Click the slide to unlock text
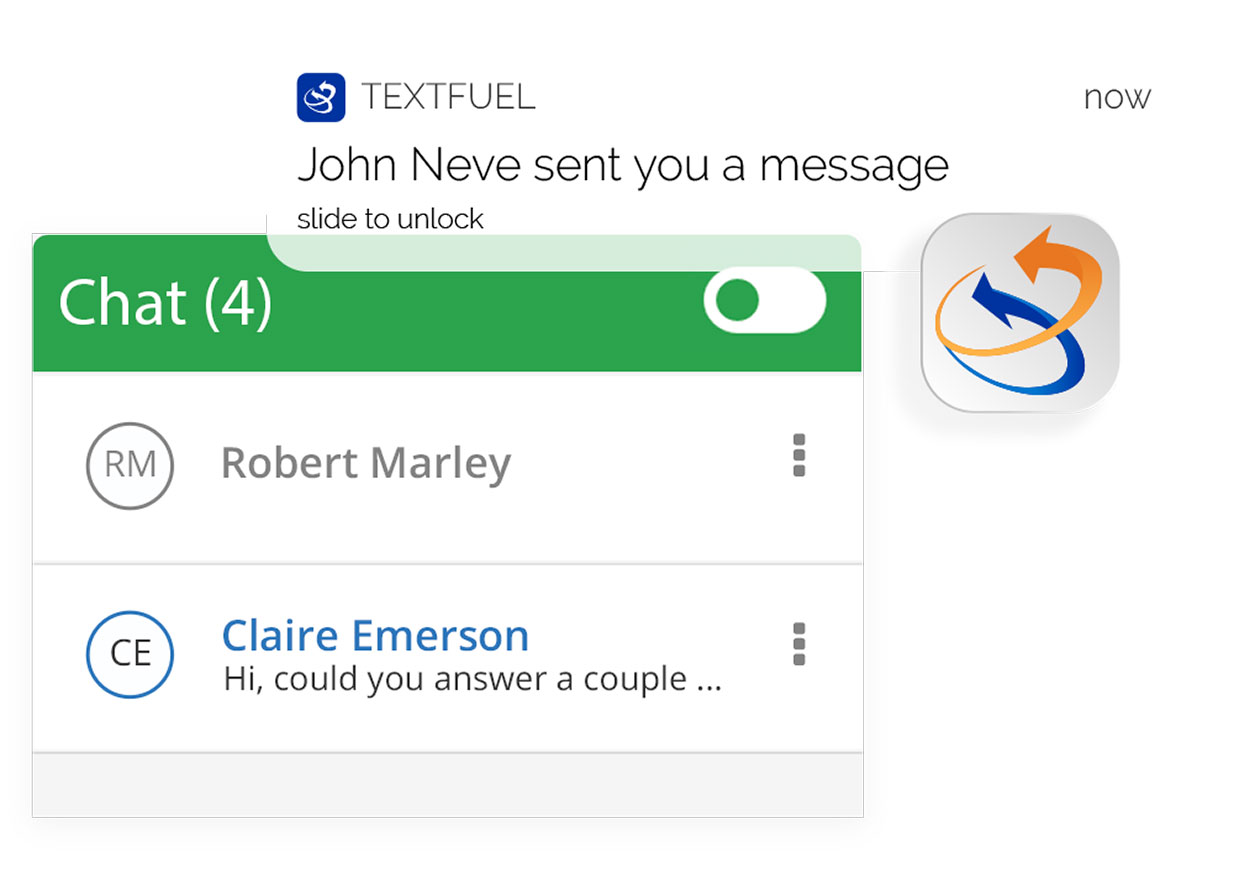The height and width of the screenshot is (874, 1234). tap(390, 220)
